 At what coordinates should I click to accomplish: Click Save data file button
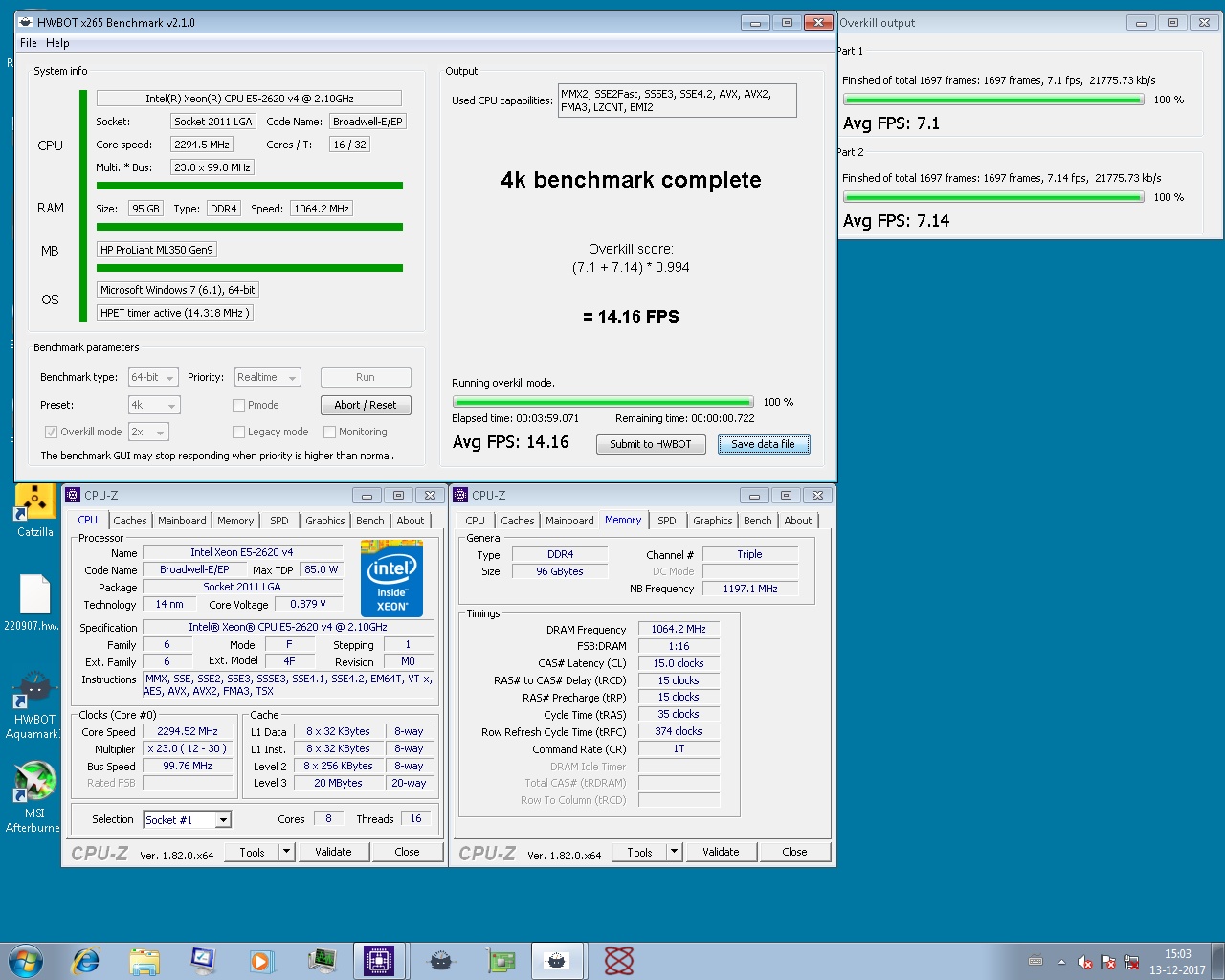click(x=763, y=444)
